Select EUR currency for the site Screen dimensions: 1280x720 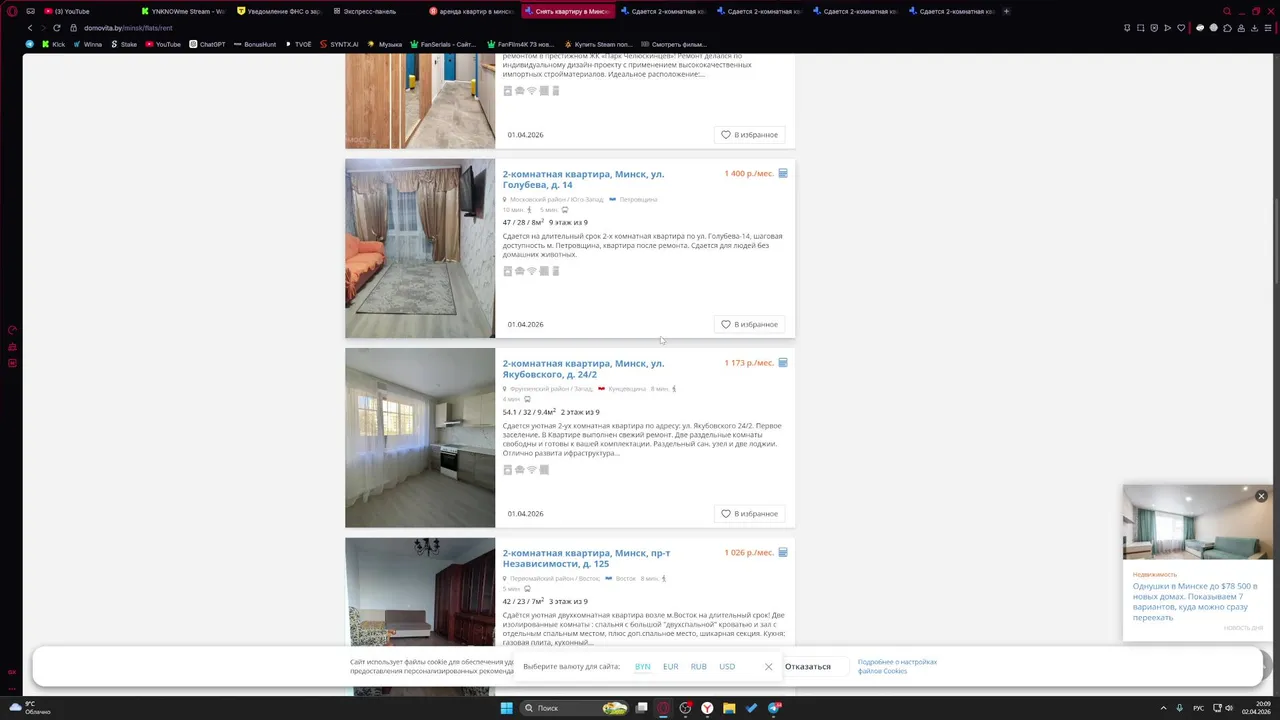click(x=671, y=667)
